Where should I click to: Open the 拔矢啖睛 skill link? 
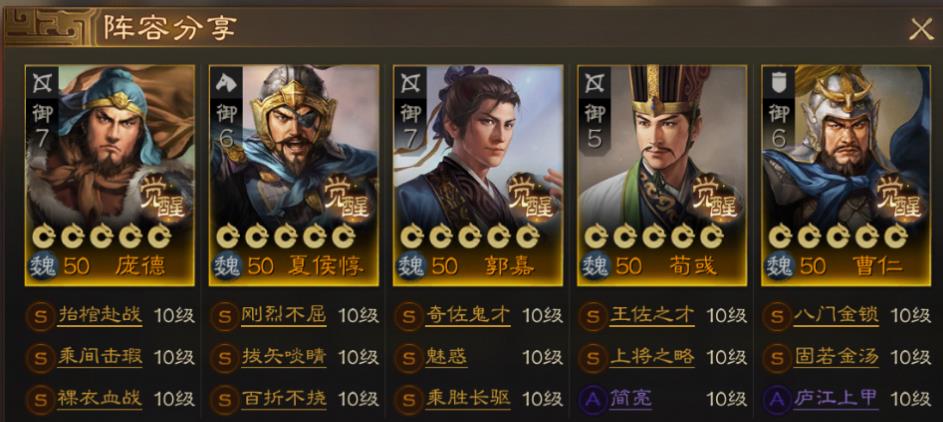click(284, 357)
